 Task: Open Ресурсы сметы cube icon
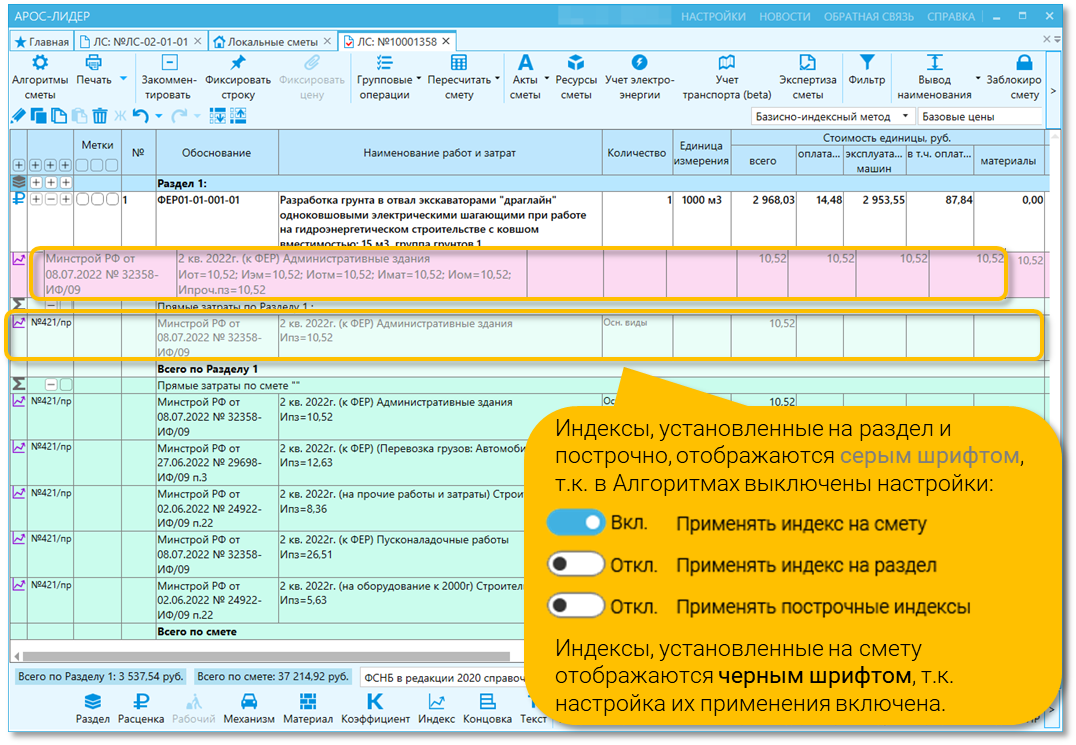[x=576, y=63]
